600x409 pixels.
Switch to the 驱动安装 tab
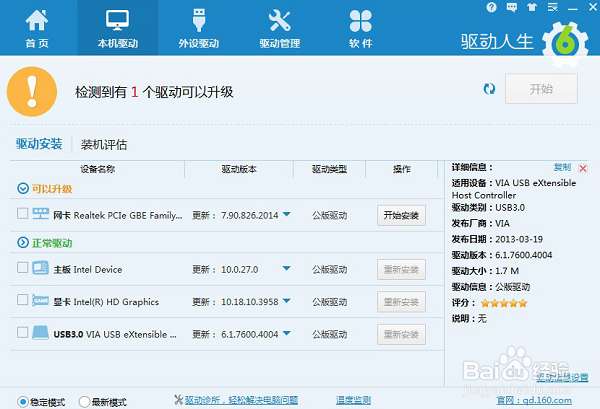(39, 144)
